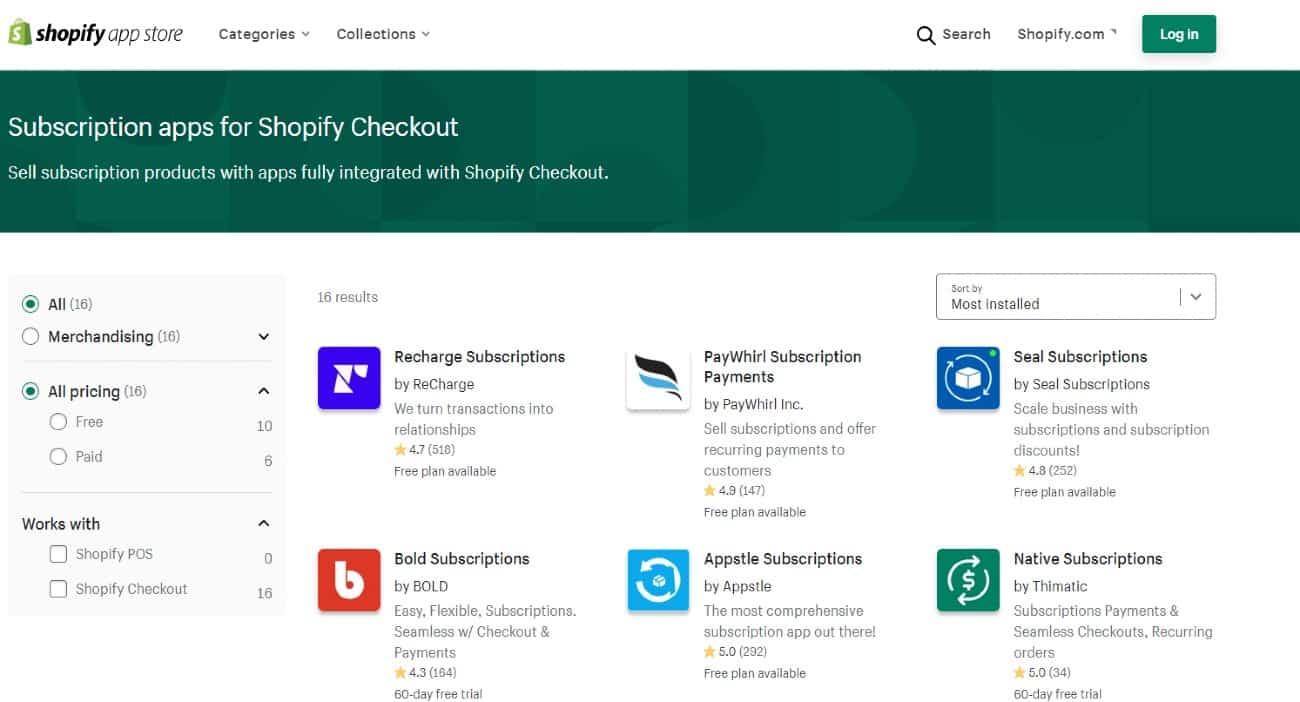
Task: Open the Recharge Subscriptions title link
Action: pos(479,357)
